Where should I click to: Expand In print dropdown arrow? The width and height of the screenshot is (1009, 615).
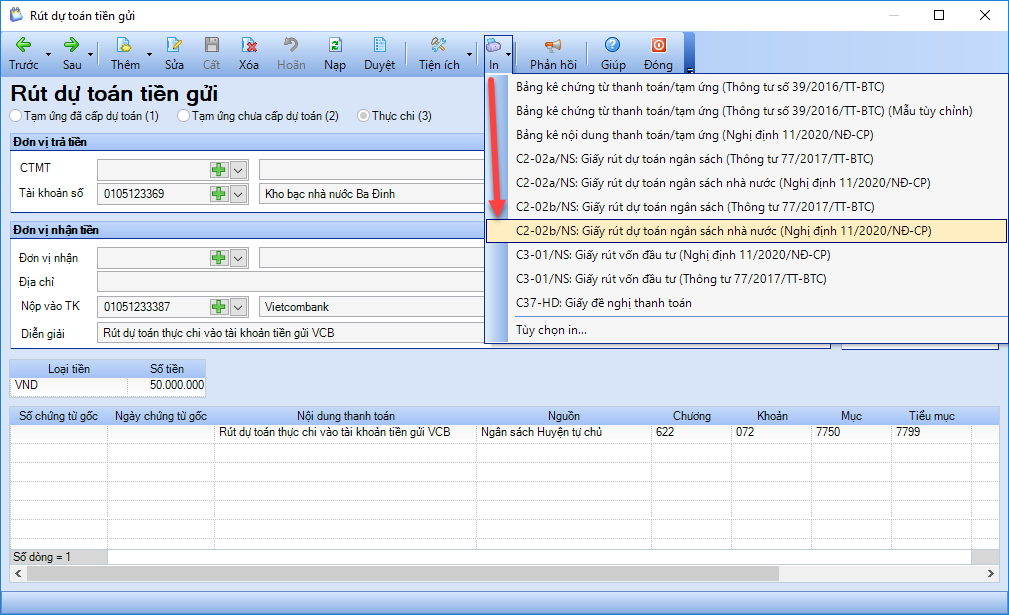point(508,55)
